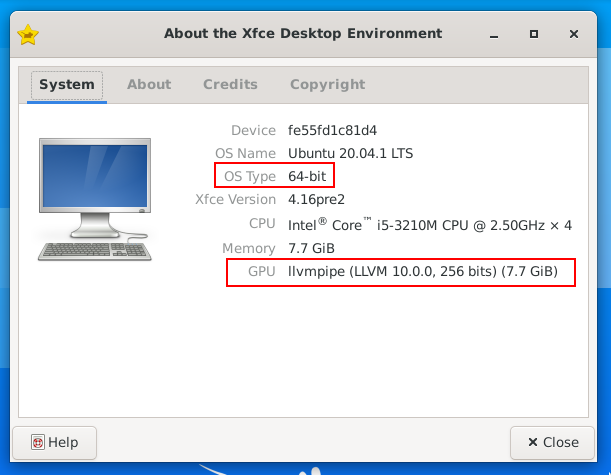Open Help for the About dialog
The image size is (611, 475).
[x=55, y=443]
